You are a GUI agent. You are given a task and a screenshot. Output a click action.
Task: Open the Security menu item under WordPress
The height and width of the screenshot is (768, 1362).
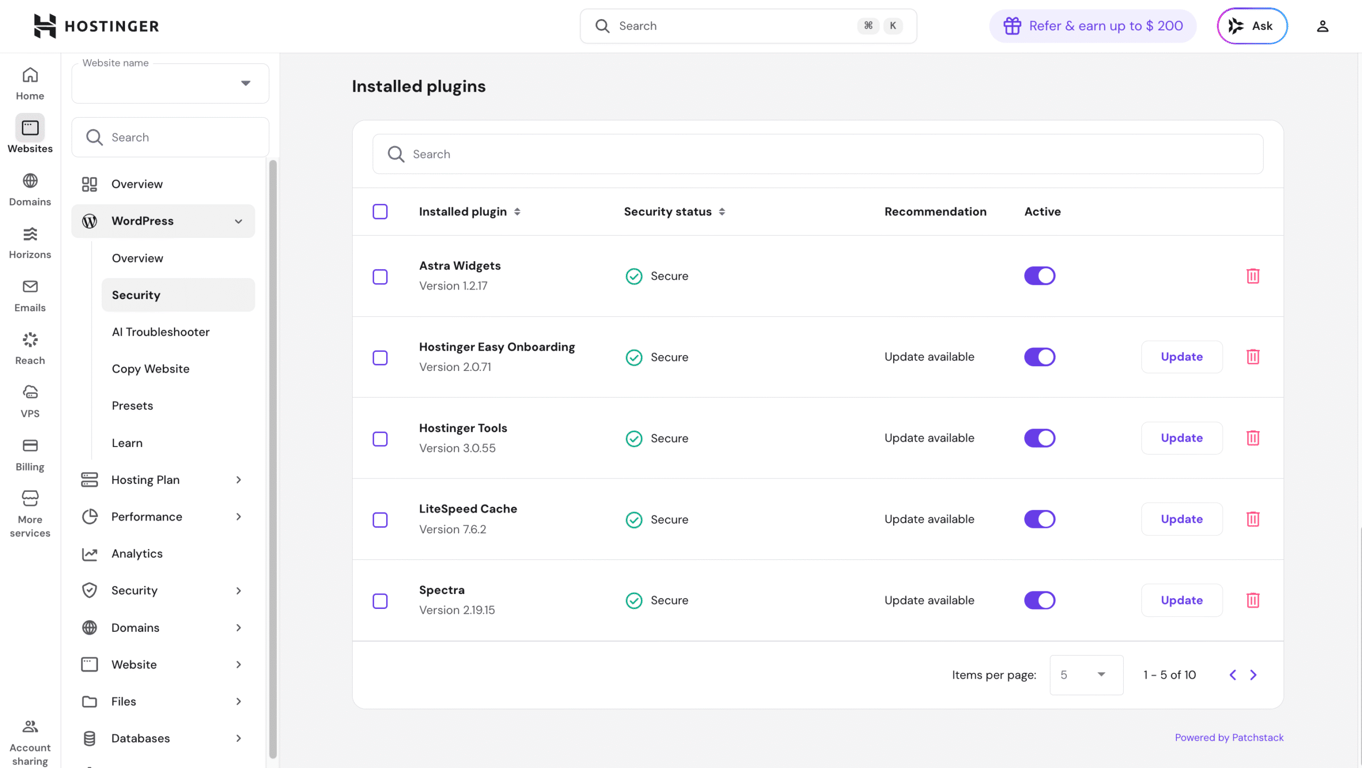click(x=135, y=294)
